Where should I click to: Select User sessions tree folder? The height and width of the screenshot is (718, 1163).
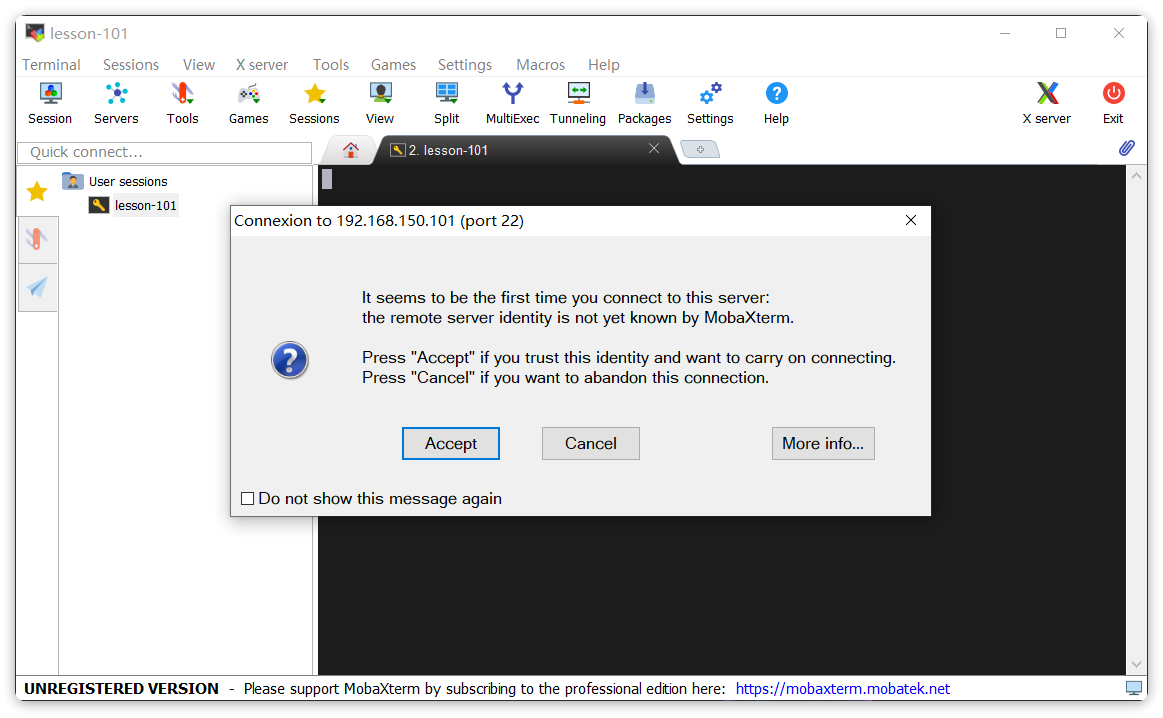click(x=127, y=181)
